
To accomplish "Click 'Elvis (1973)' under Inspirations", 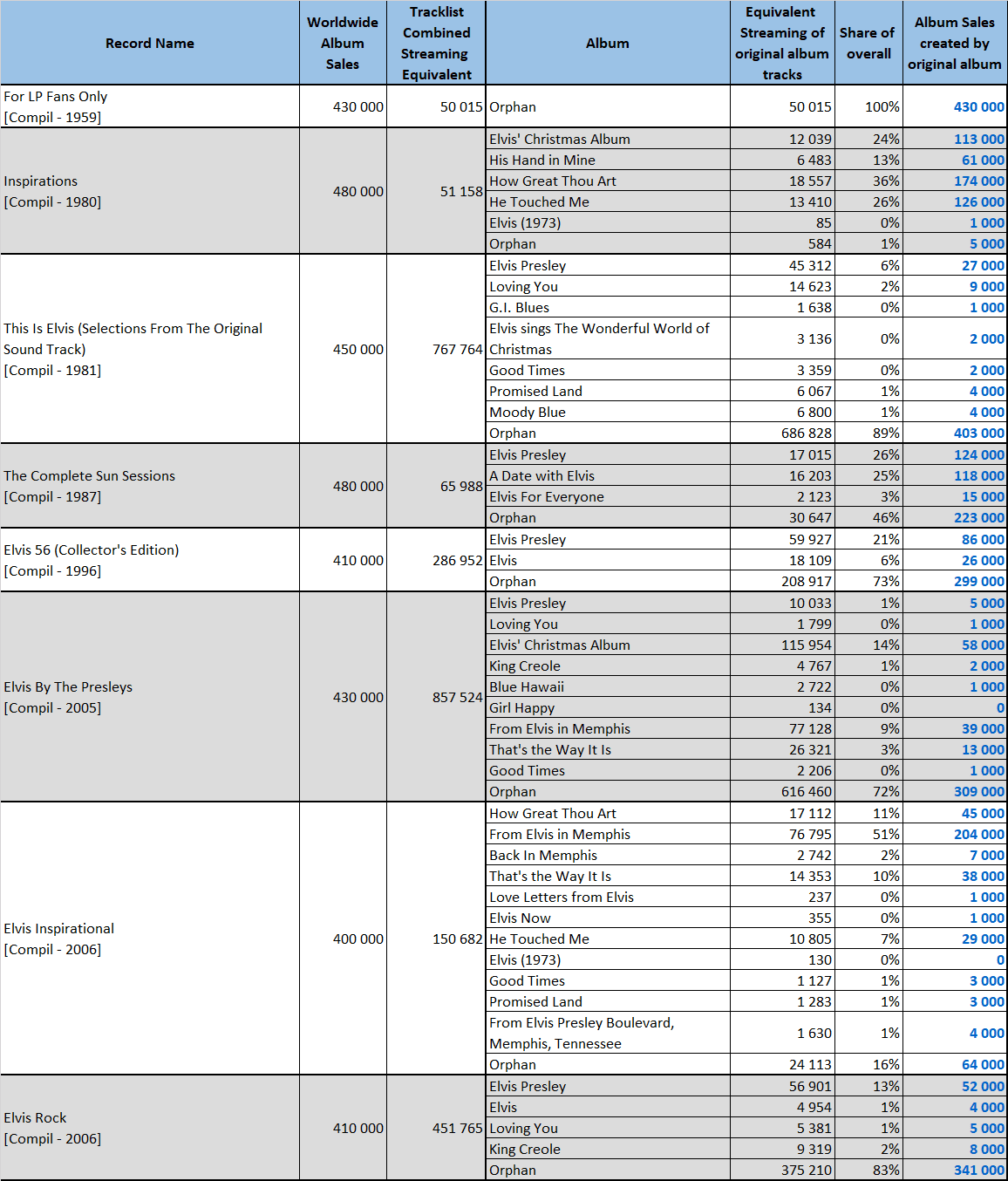I will pyautogui.click(x=608, y=222).
